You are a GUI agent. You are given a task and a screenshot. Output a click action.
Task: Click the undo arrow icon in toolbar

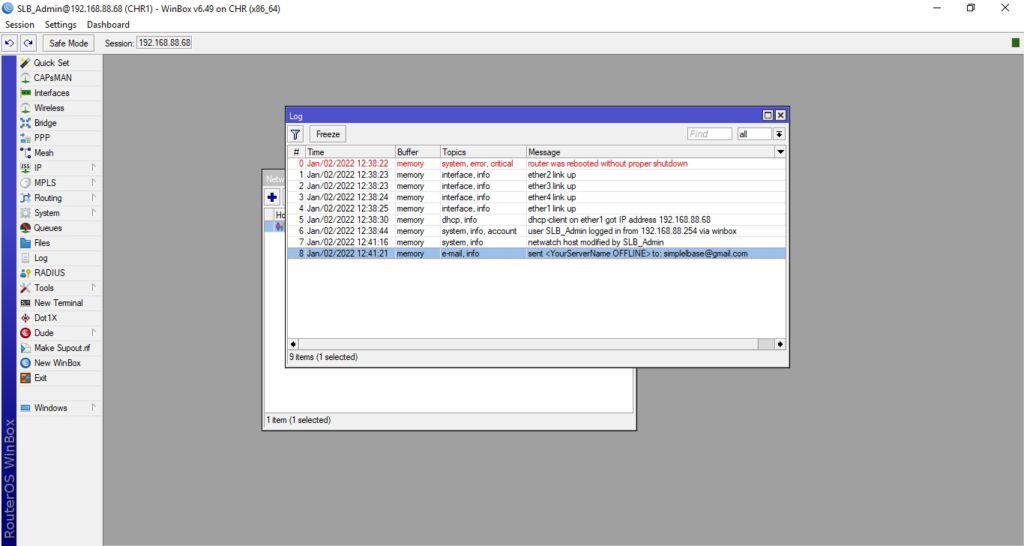tap(10, 43)
